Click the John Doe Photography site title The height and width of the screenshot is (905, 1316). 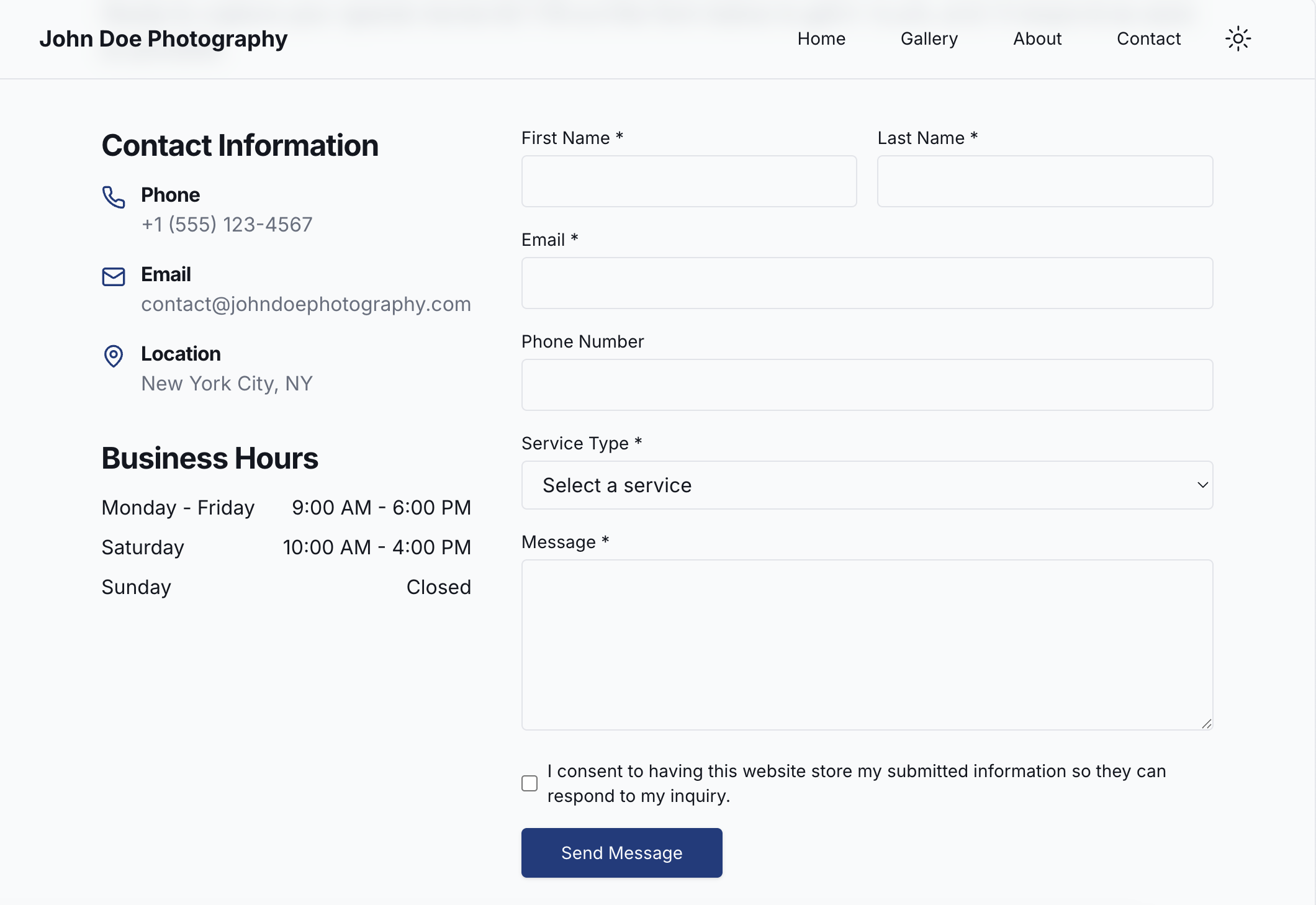163,39
